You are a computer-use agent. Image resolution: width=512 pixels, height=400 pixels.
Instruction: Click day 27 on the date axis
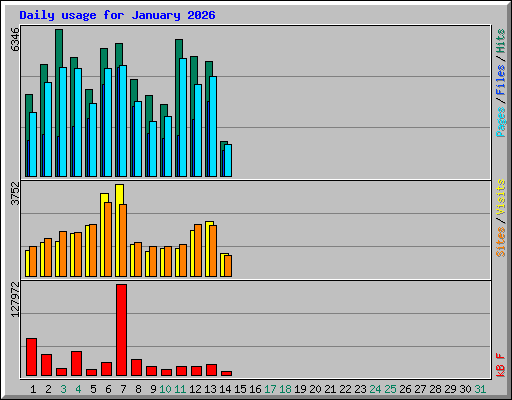pos(420,389)
